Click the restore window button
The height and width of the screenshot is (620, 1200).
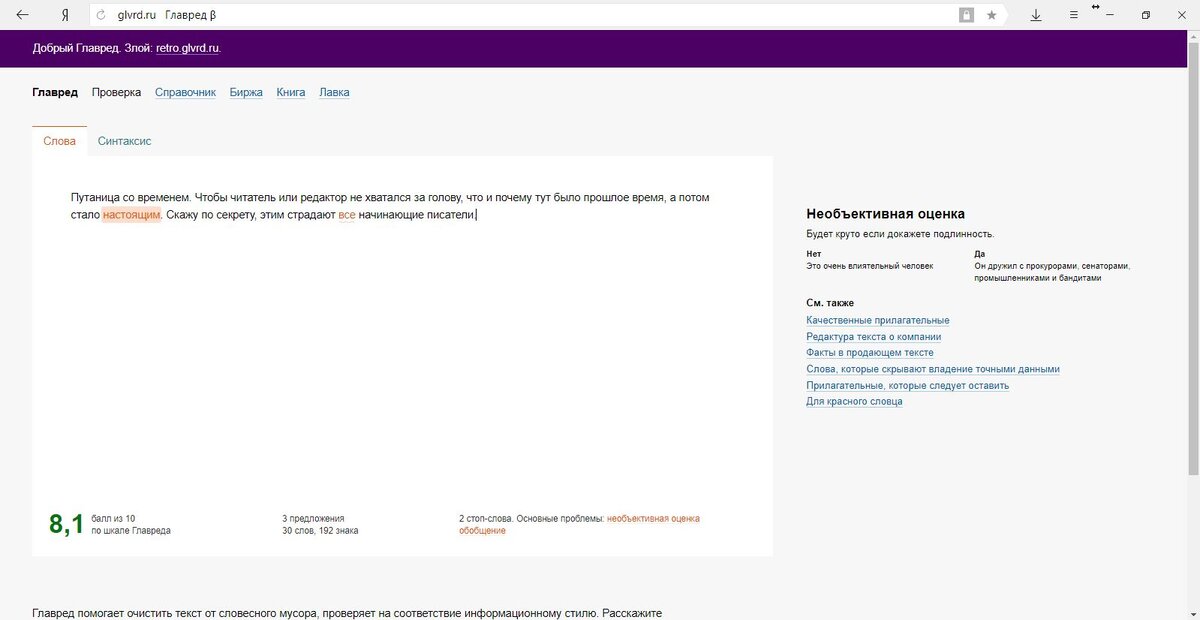pyautogui.click(x=1146, y=15)
